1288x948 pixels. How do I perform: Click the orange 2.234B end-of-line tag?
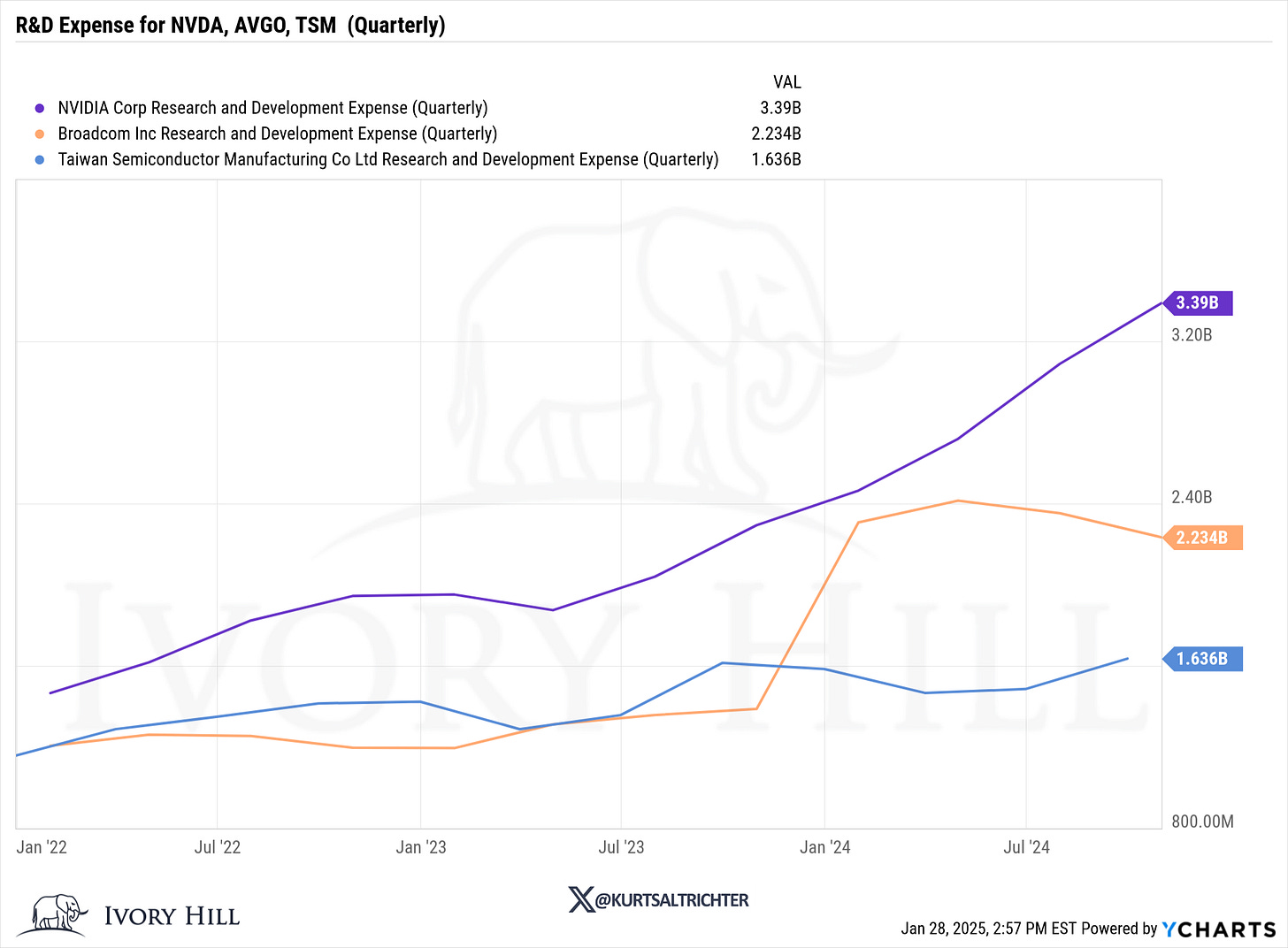1201,538
